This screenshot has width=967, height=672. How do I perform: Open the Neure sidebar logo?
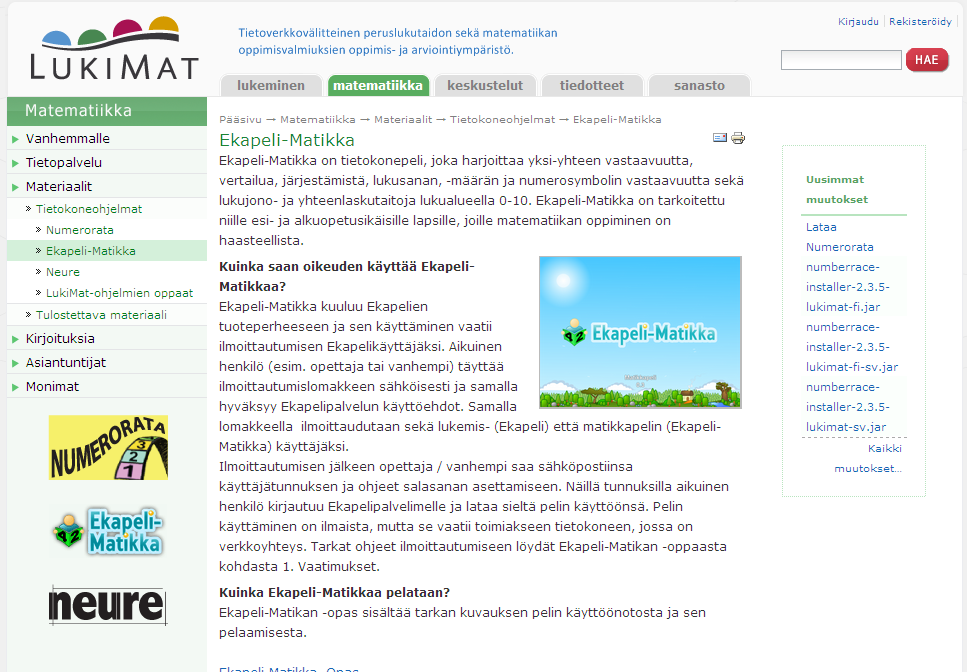coord(108,605)
